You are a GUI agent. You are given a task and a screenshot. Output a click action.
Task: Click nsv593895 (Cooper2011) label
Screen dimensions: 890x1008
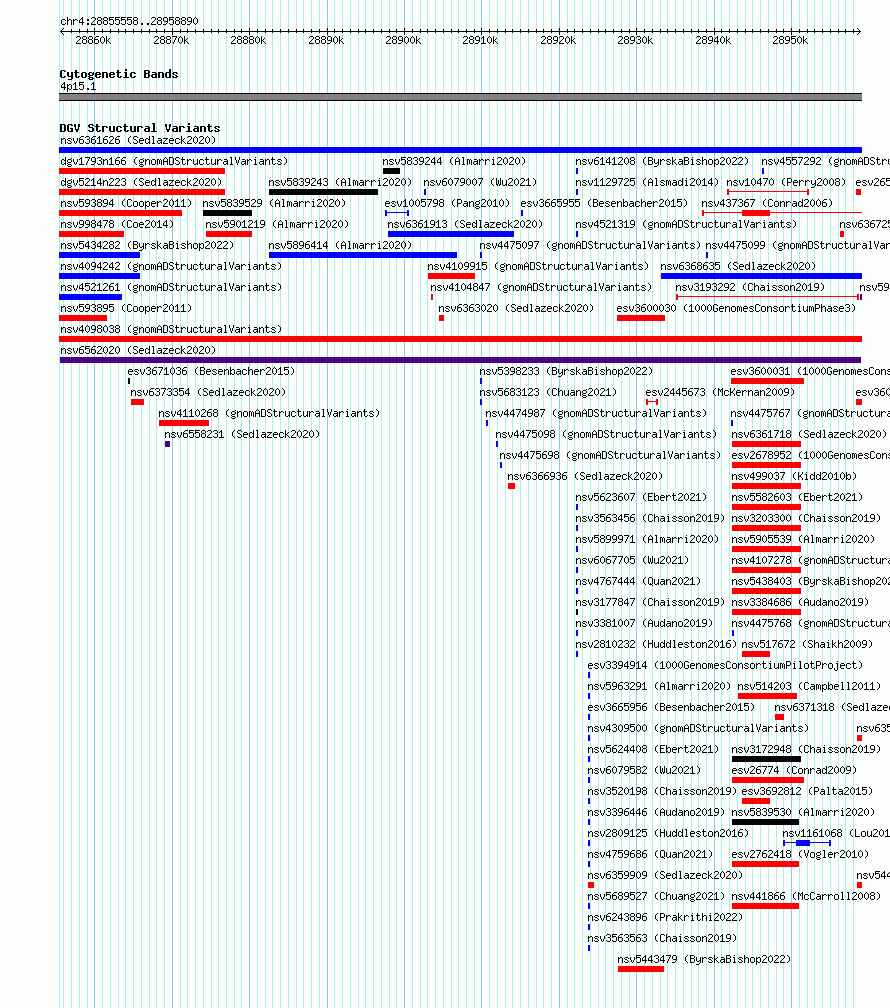point(126,309)
